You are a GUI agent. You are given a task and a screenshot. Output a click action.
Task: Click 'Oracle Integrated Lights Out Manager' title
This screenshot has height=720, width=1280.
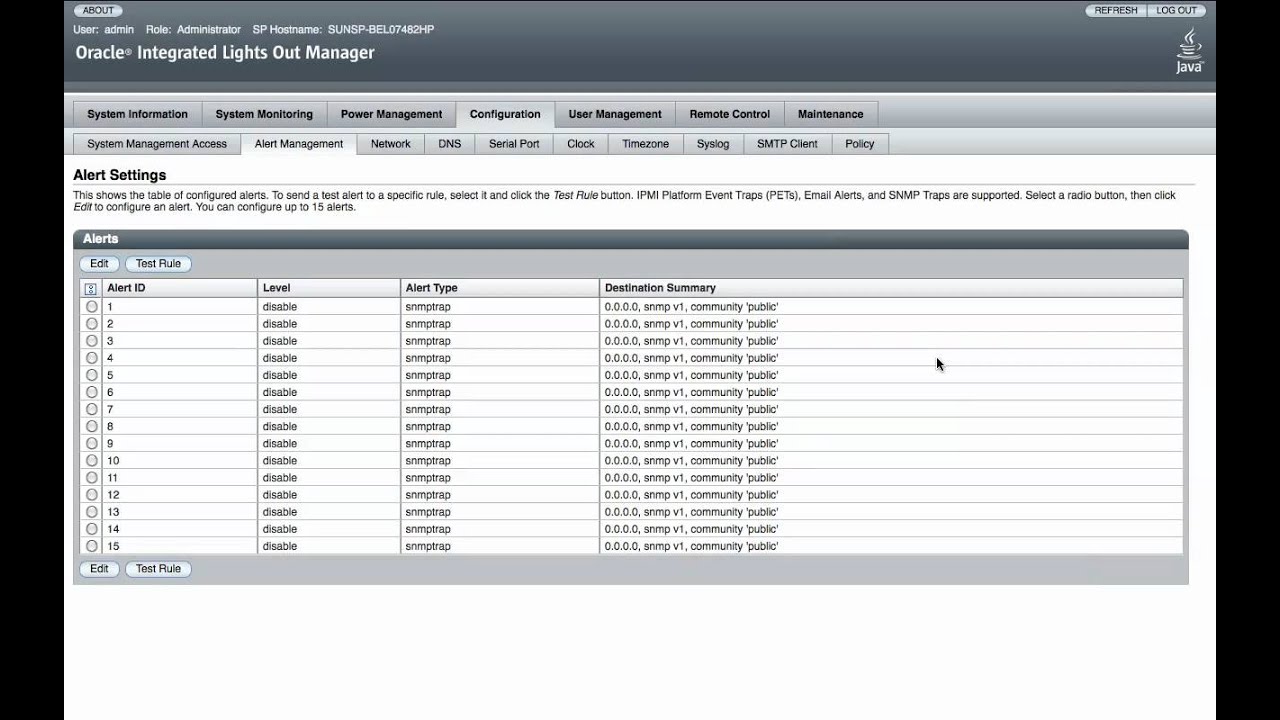[x=225, y=53]
